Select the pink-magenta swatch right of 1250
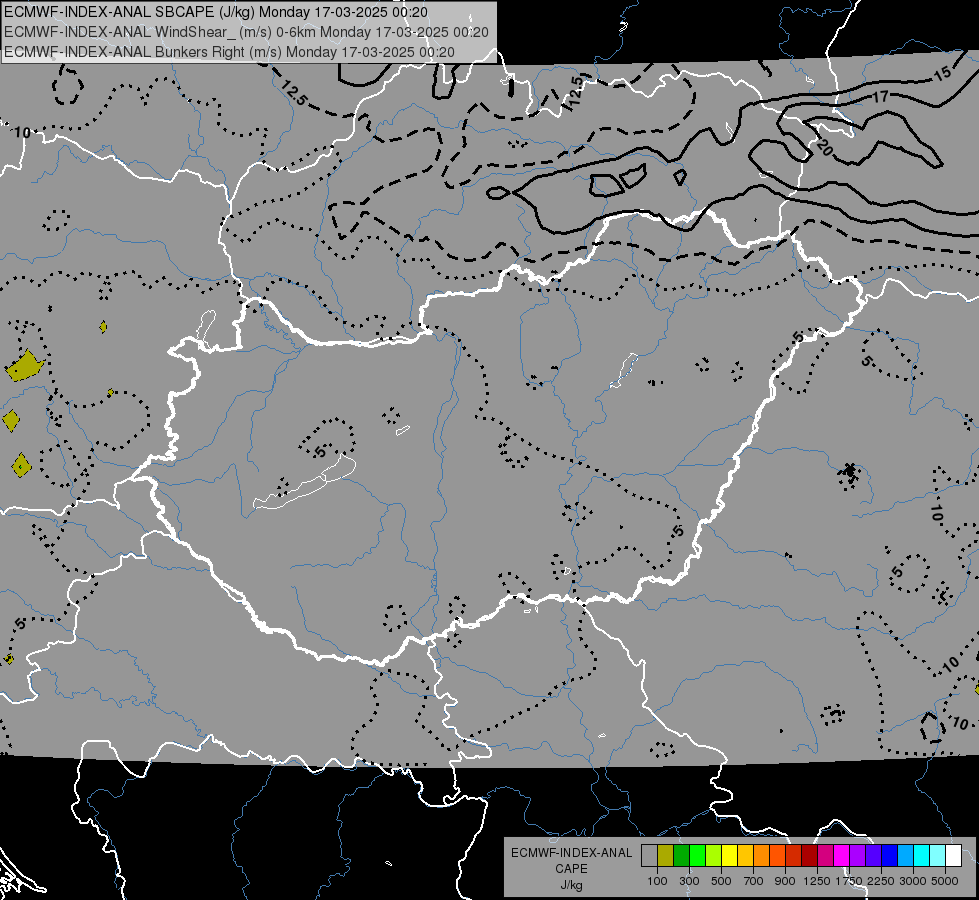This screenshot has height=900, width=979. 825,855
